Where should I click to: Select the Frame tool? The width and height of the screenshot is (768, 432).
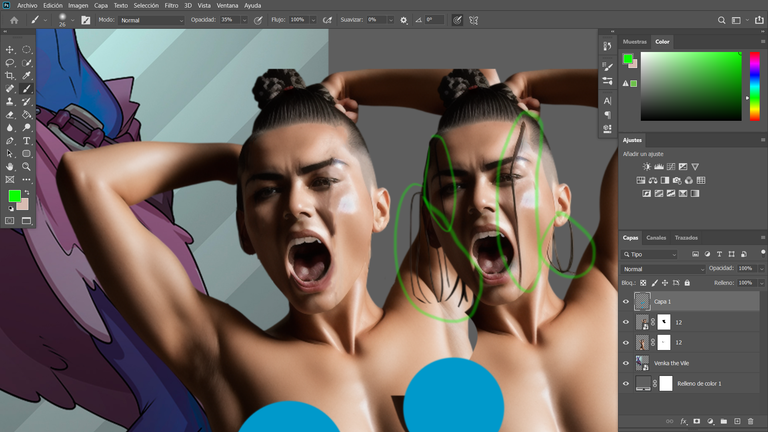[9, 180]
